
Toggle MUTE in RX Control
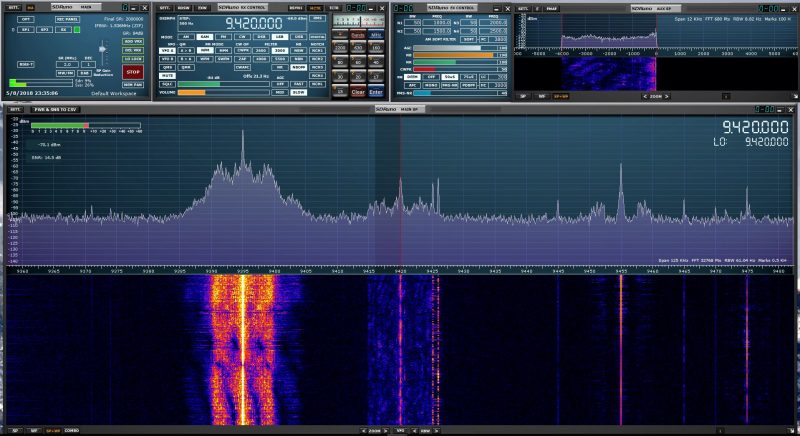pyautogui.click(x=167, y=75)
